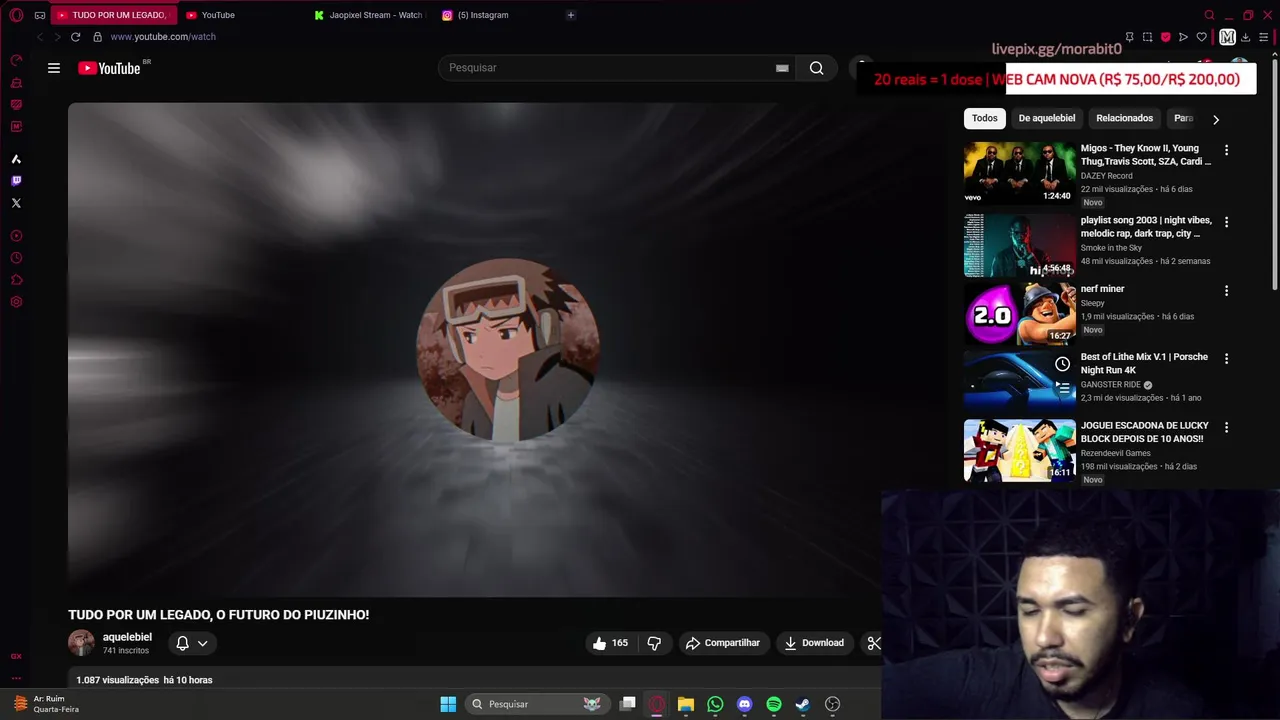This screenshot has width=1280, height=720.
Task: Reload the current page
Action: (x=75, y=37)
